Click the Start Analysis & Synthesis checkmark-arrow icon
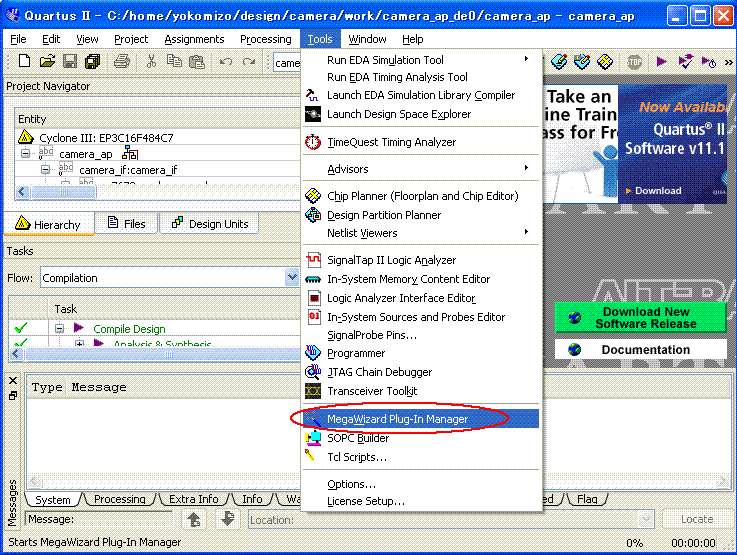This screenshot has height=555, width=737. 685,62
